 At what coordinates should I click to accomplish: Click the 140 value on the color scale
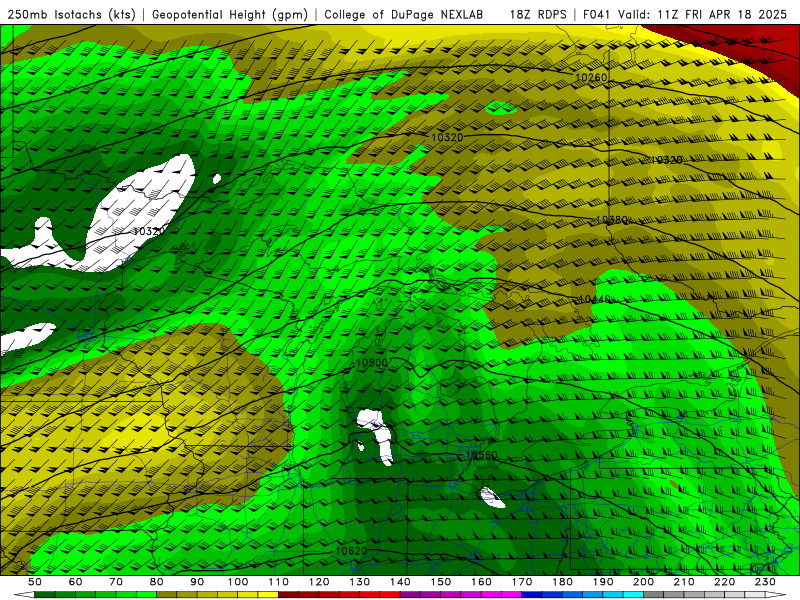coord(400,582)
